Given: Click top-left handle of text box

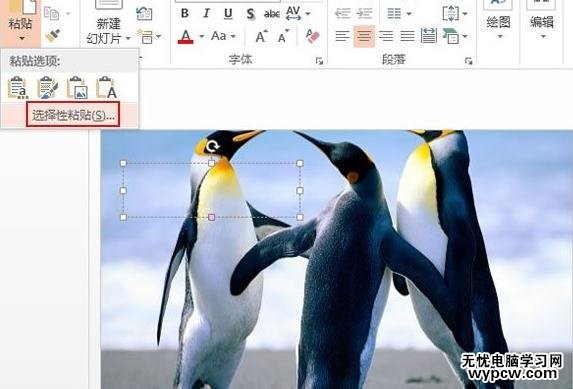Looking at the screenshot, I should coord(123,163).
